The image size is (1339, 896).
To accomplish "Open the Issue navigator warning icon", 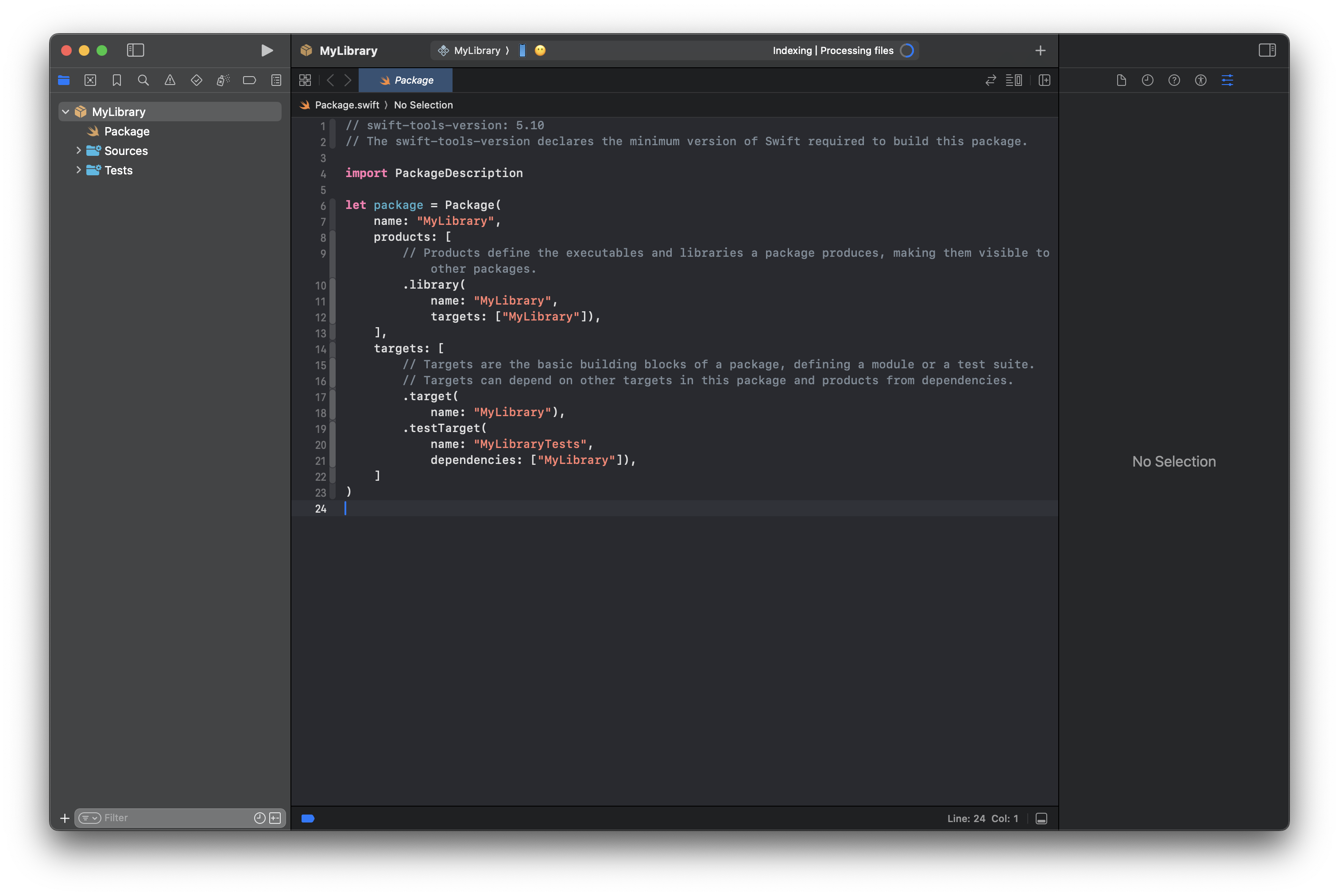I will point(170,81).
